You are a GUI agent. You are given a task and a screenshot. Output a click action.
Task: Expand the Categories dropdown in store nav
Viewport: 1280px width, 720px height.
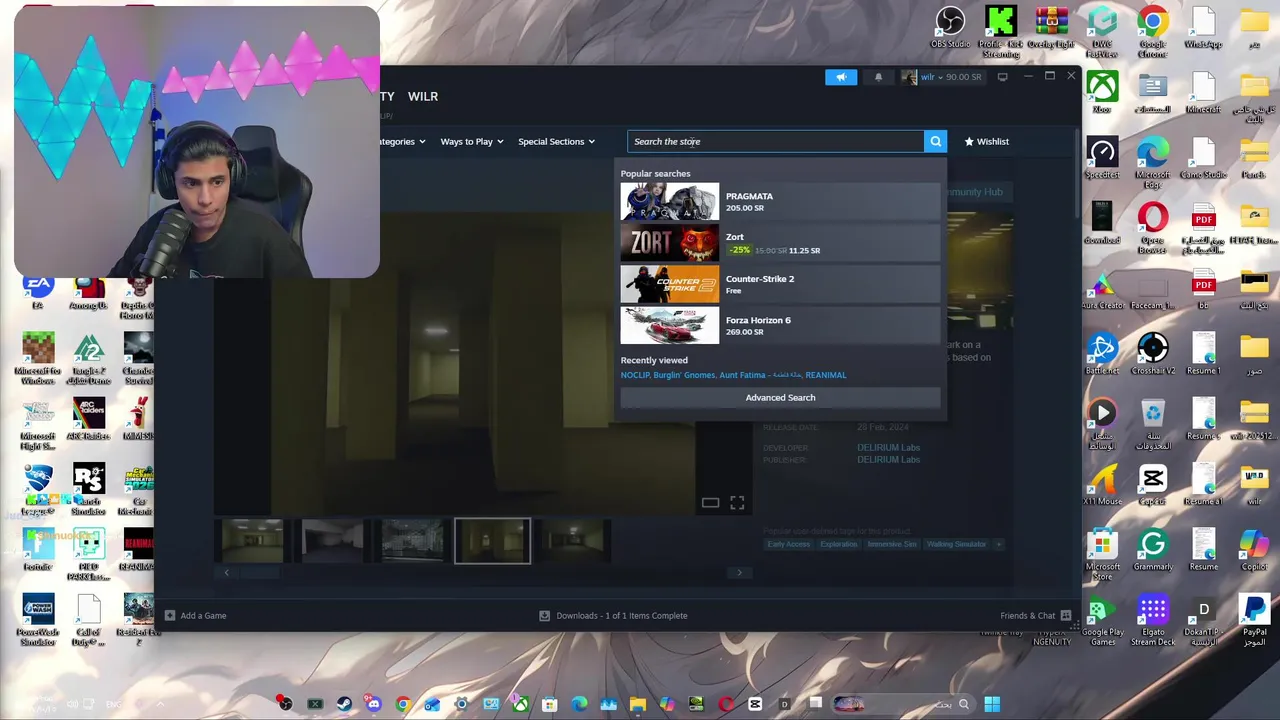[x=403, y=141]
